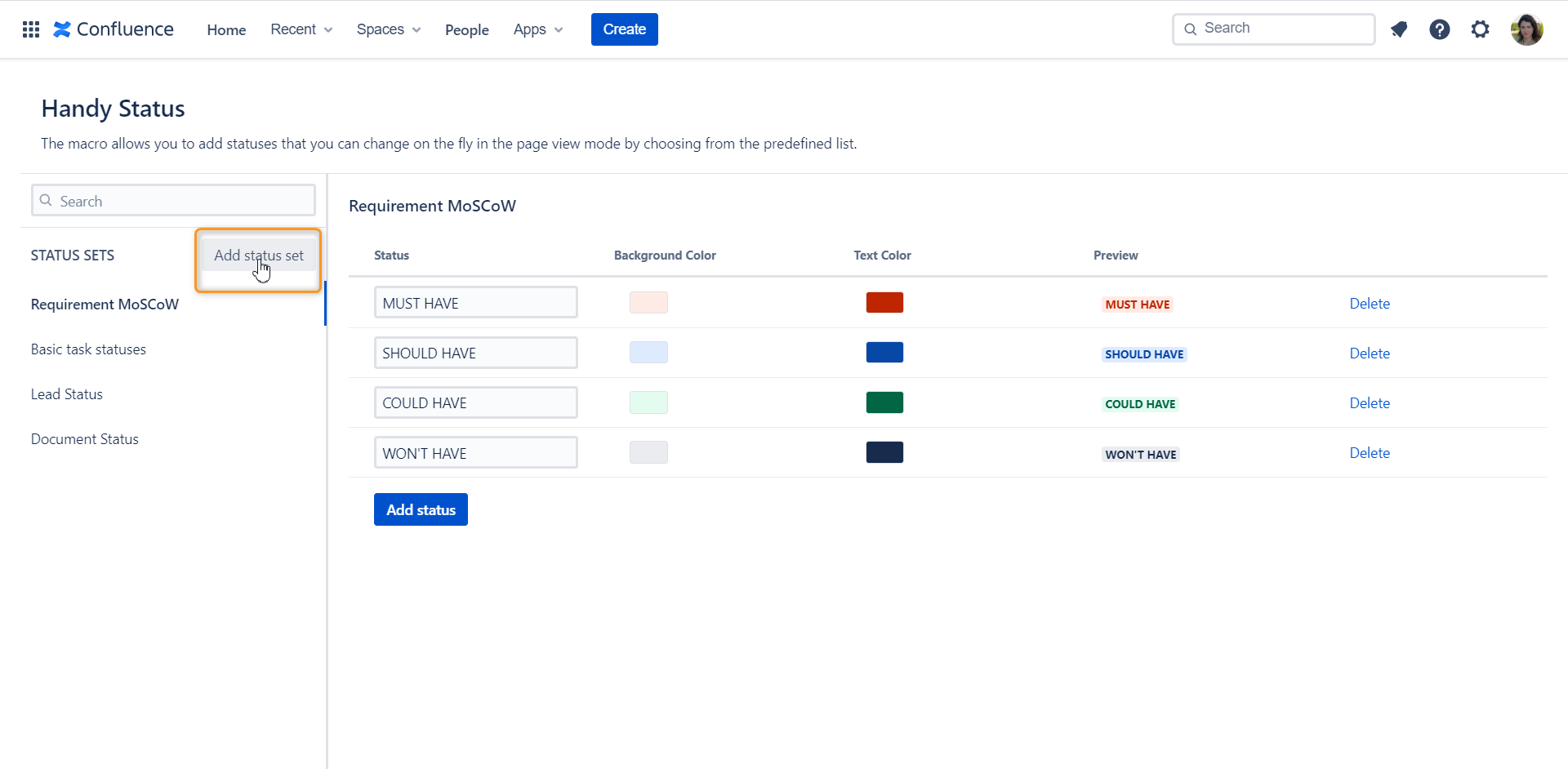Go to the People menu item
This screenshot has width=1568, height=769.
(x=466, y=29)
